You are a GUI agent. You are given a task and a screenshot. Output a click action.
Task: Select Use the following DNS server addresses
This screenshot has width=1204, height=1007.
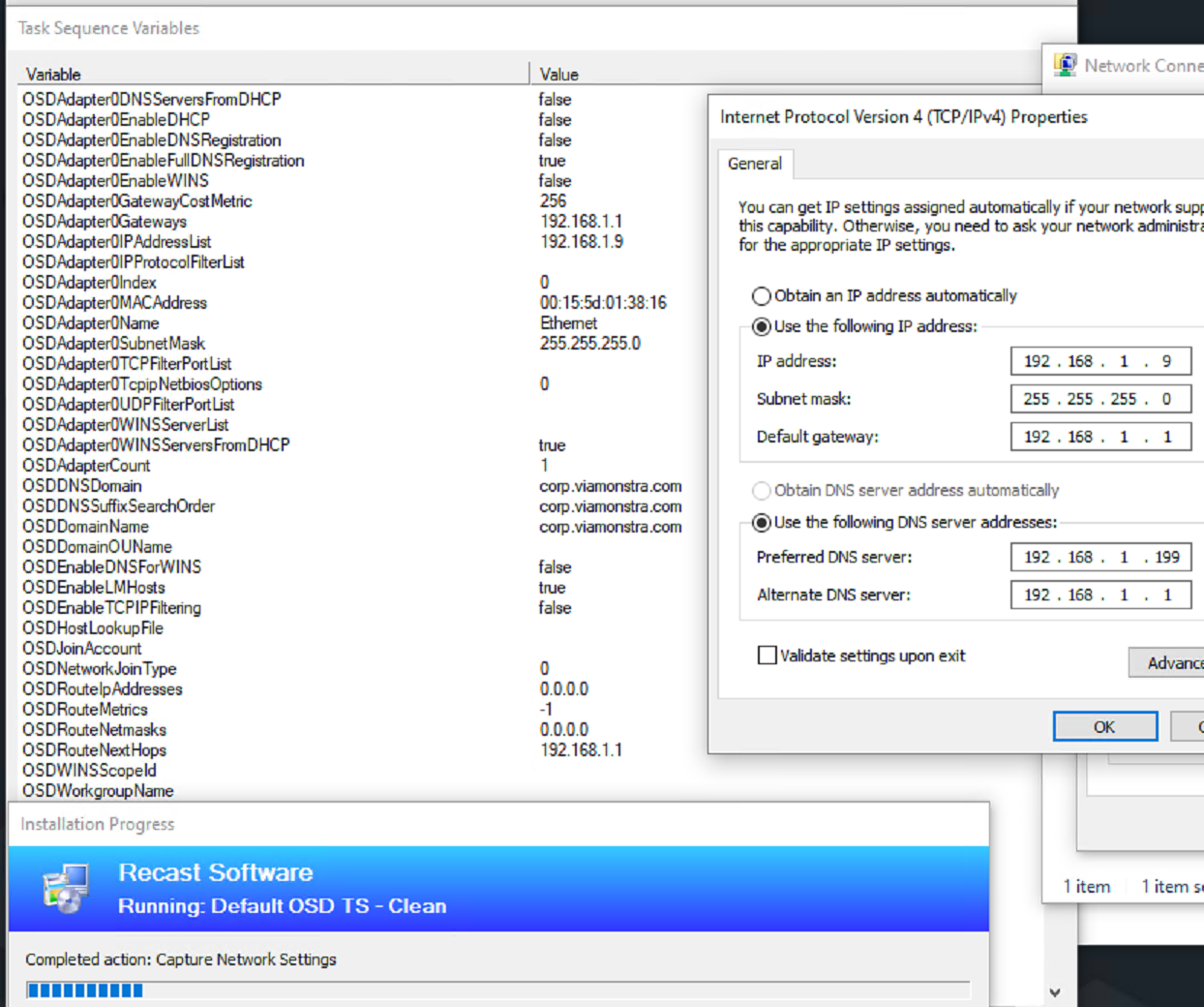coord(762,523)
